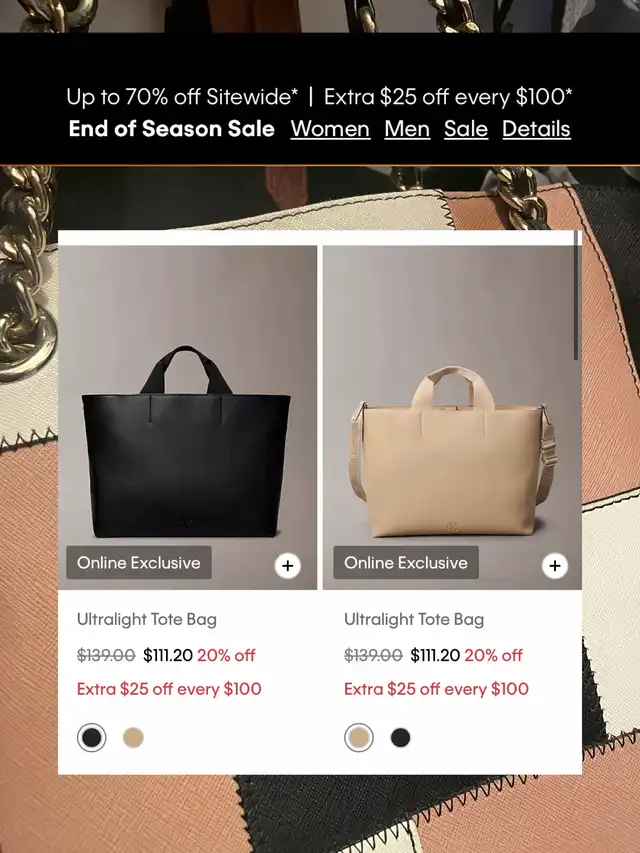
Task: Open the Sale link in banner
Action: coord(466,129)
